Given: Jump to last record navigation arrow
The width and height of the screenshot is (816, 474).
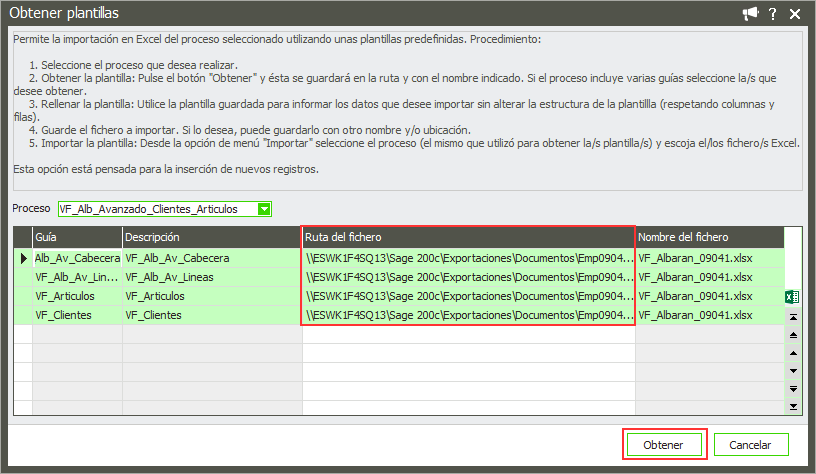Looking at the screenshot, I should [x=793, y=406].
